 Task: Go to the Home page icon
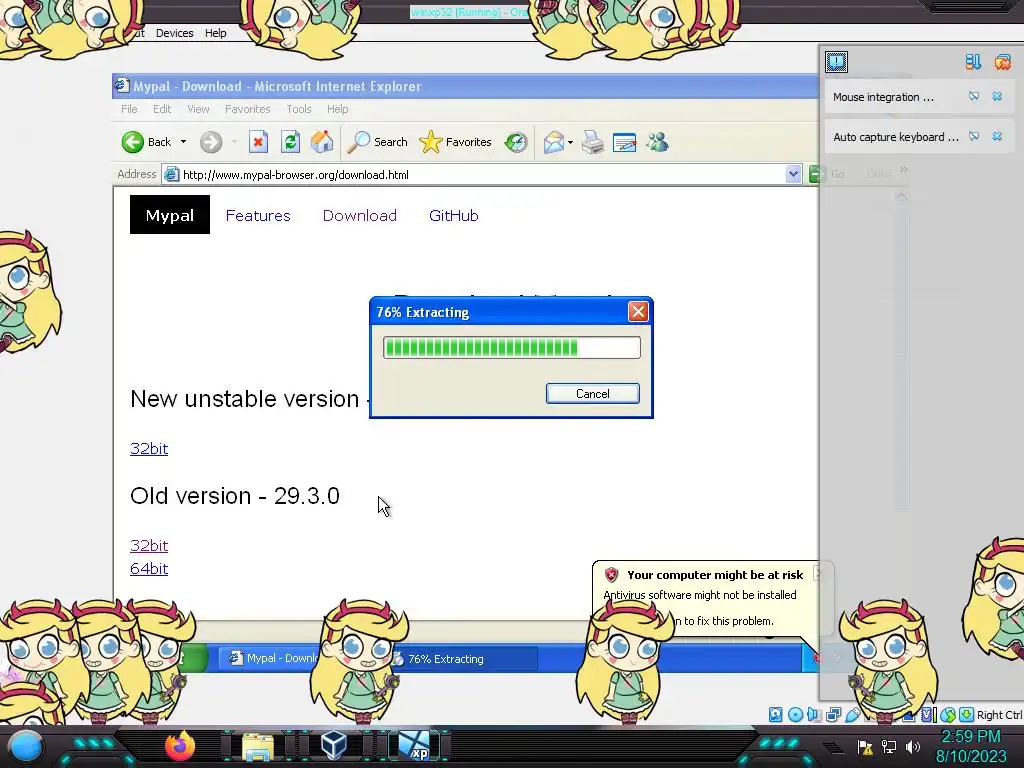point(322,142)
